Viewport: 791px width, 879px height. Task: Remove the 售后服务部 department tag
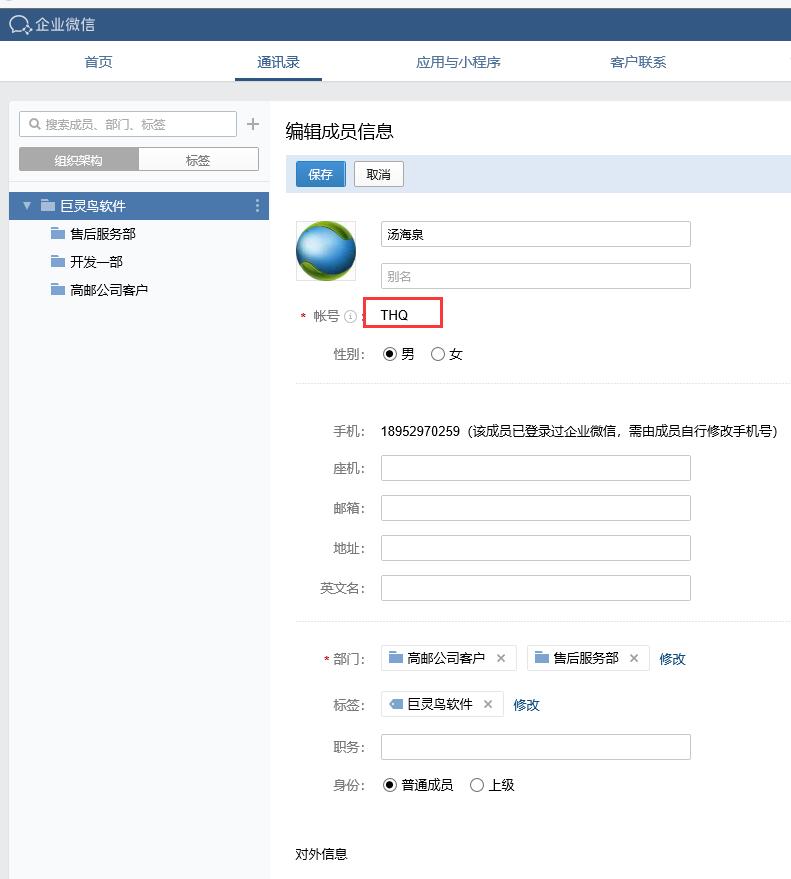pyautogui.click(x=634, y=658)
